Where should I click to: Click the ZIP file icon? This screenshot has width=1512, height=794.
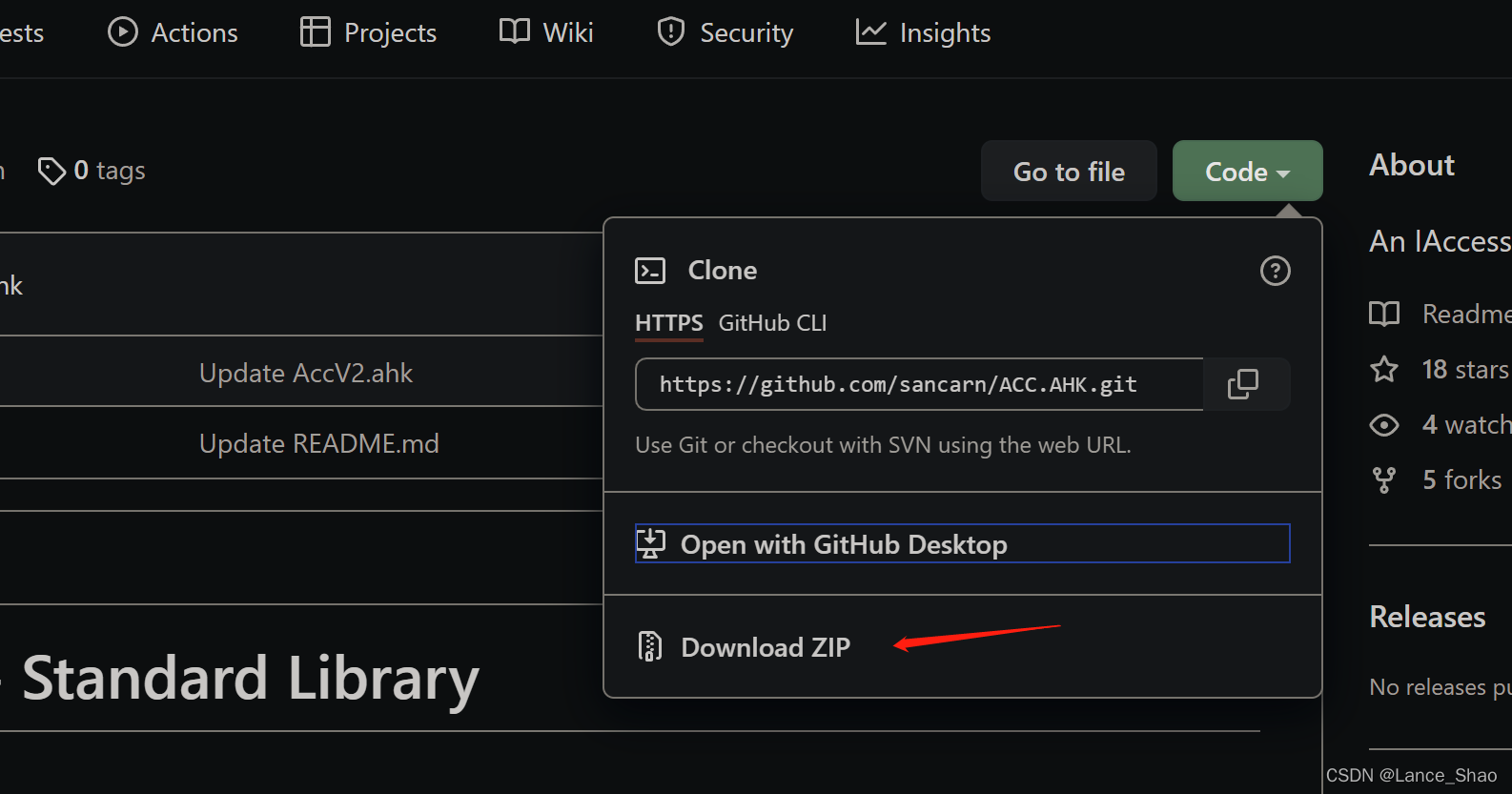[650, 646]
